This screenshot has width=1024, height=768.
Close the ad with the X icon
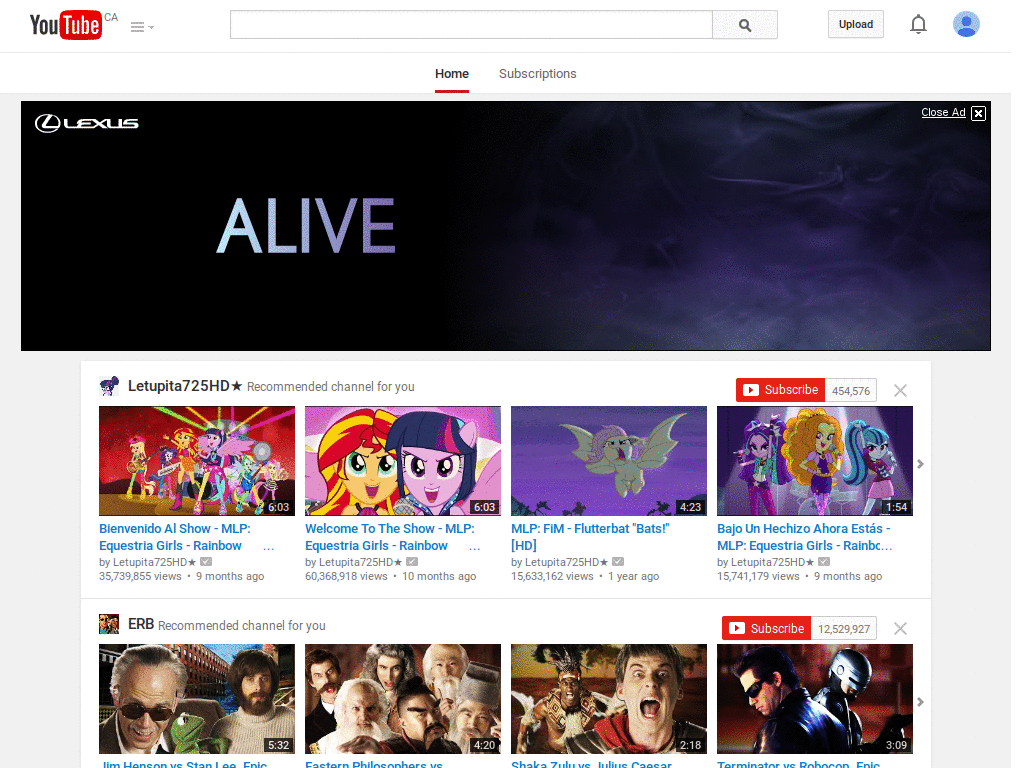[978, 113]
